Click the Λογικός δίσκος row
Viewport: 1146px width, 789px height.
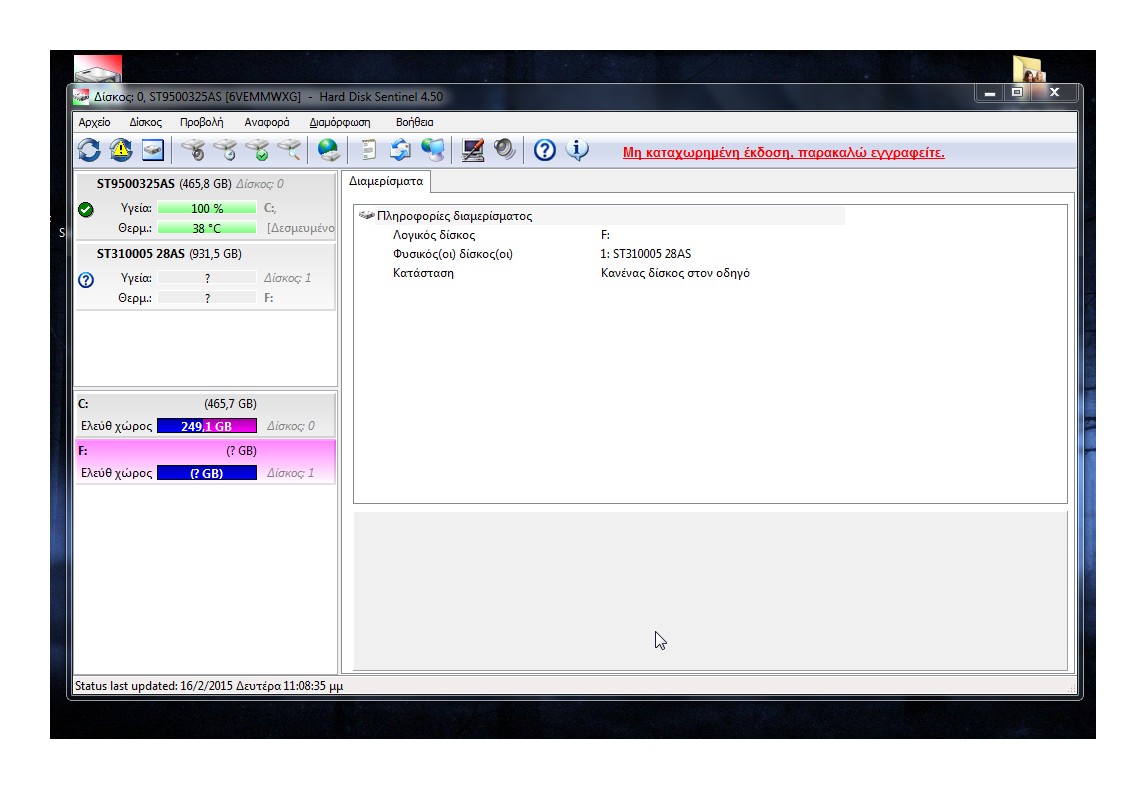599,235
